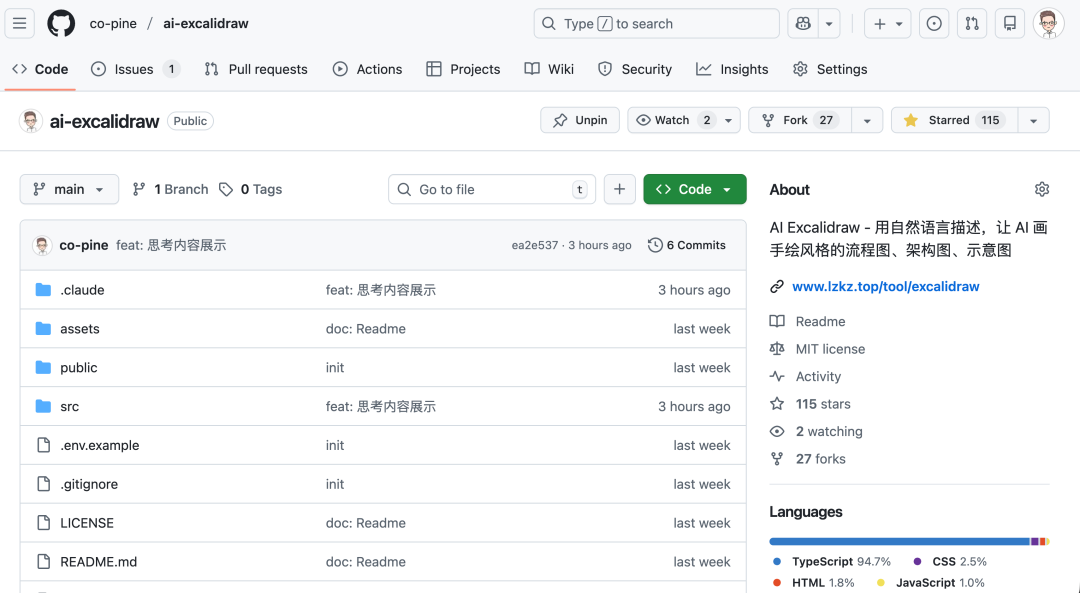Screen dimensions: 1080x593
Task: Open the Watch notifications dropdown
Action: tap(683, 120)
